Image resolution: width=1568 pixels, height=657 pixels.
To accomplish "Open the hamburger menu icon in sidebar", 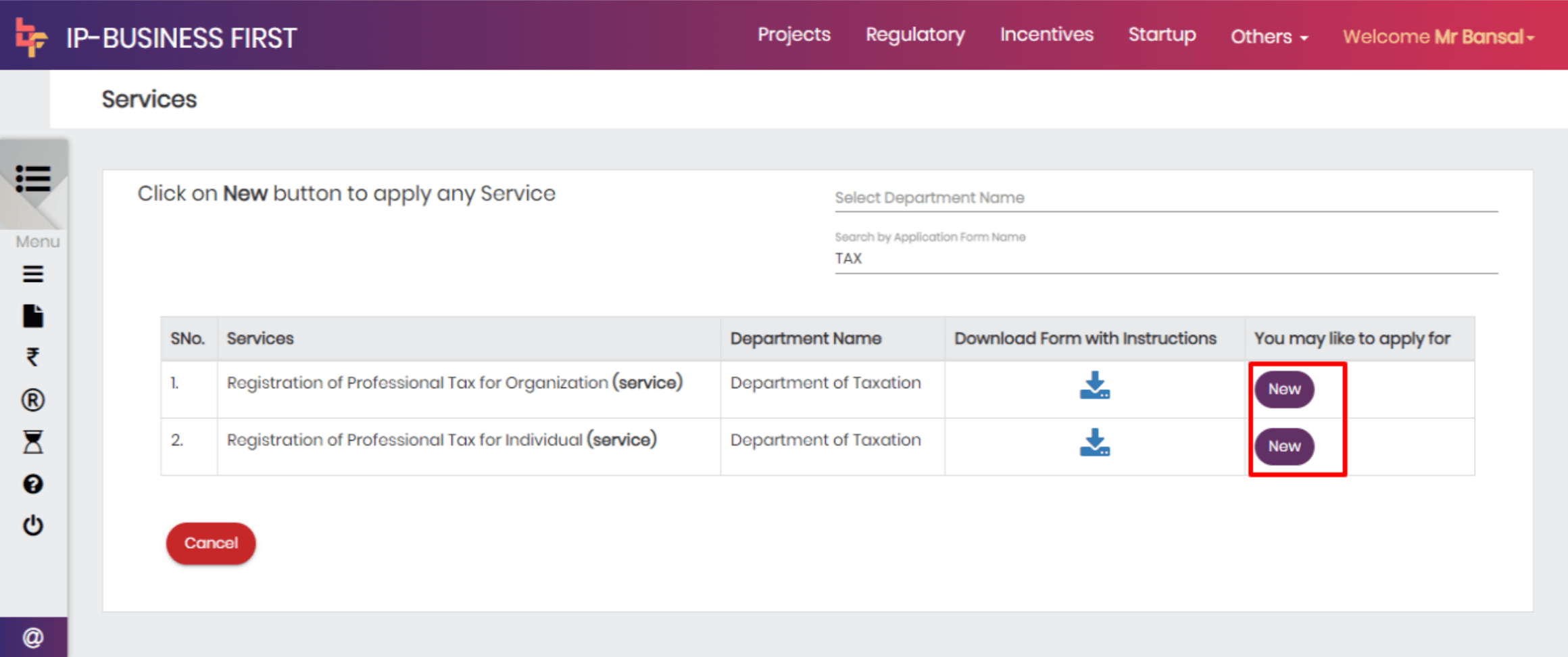I will pos(33,274).
